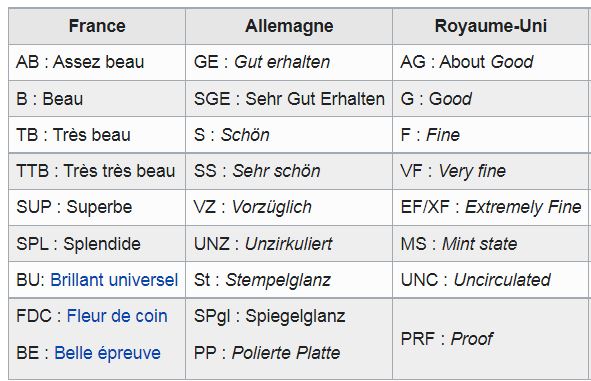Click the Allemagne column header
The height and width of the screenshot is (381, 591).
coord(289,26)
